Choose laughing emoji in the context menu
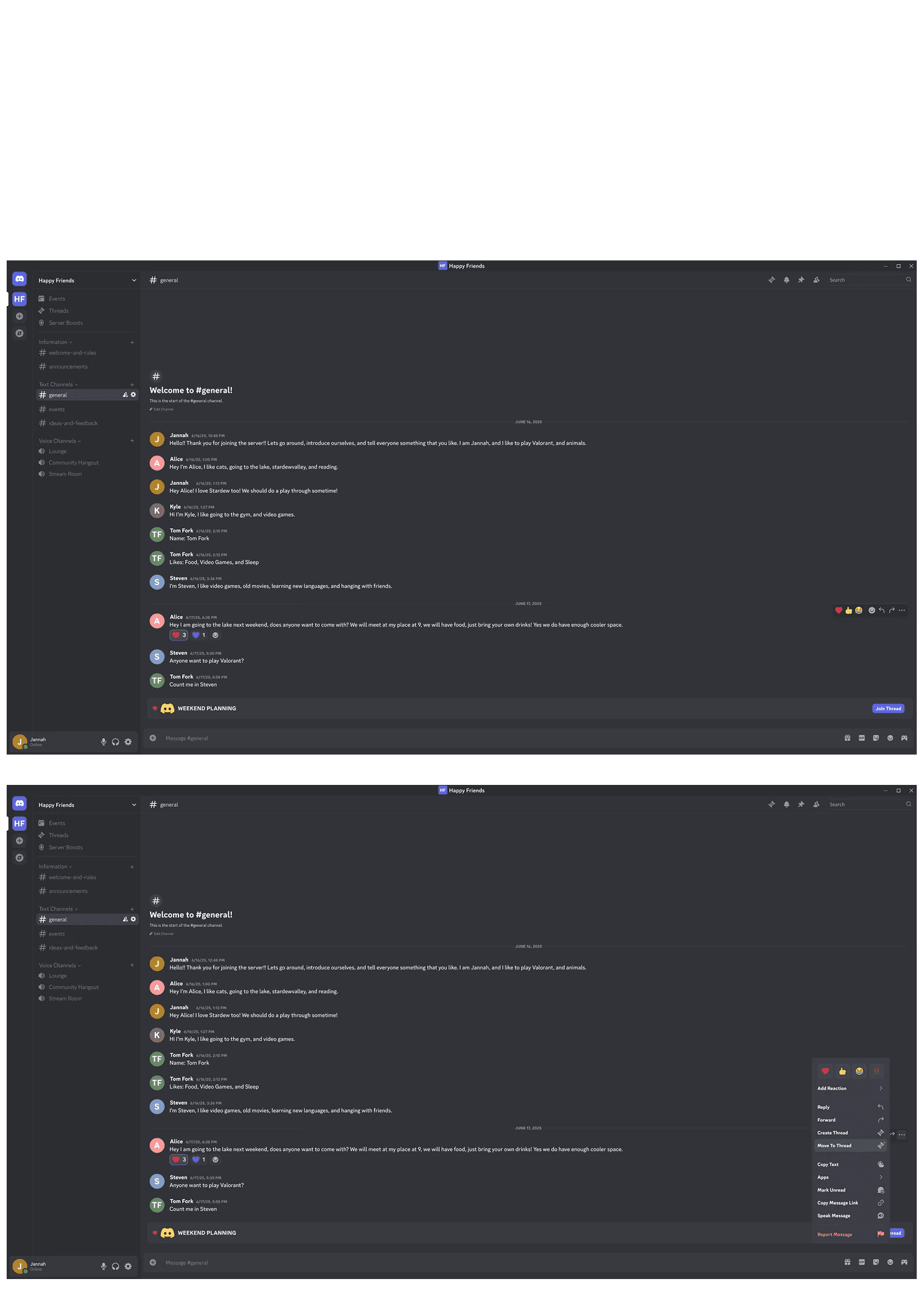 tap(859, 1071)
